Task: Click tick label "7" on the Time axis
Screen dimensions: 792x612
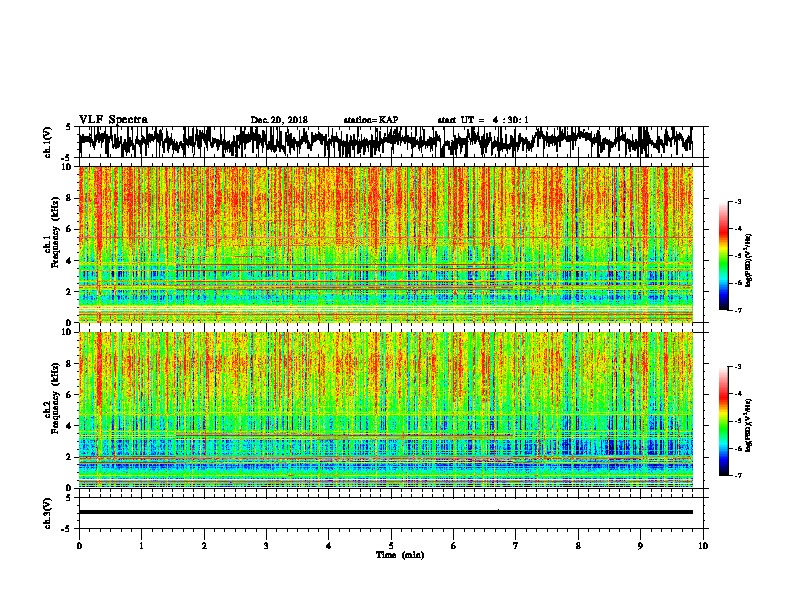Action: (516, 545)
